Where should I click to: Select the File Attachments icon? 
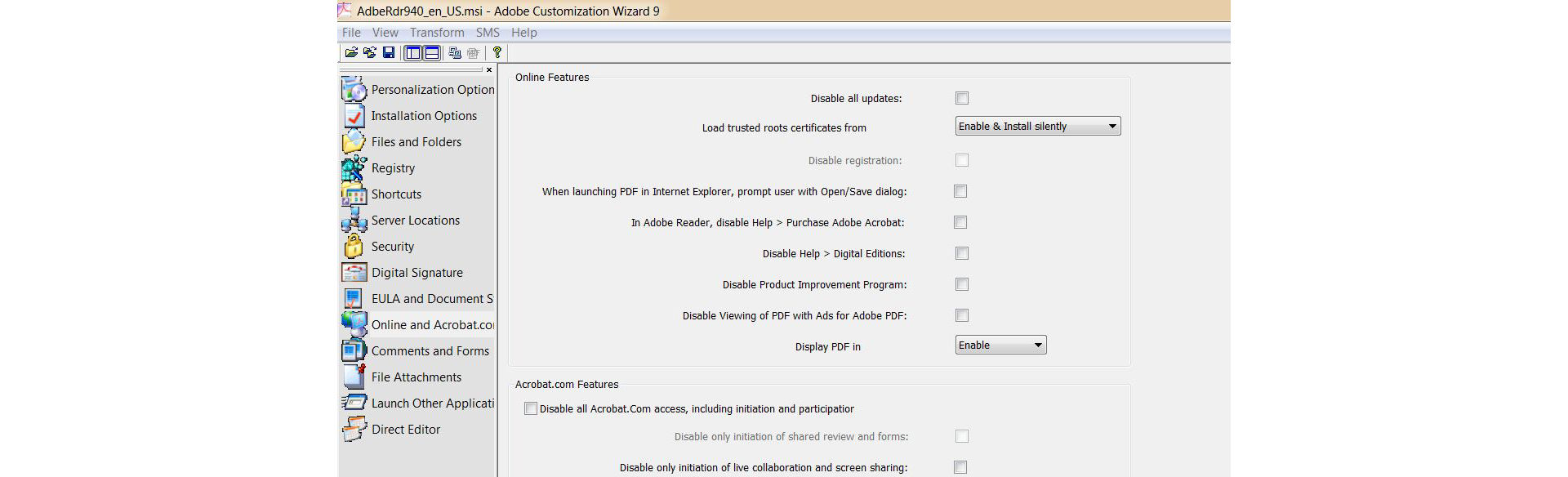(x=354, y=377)
